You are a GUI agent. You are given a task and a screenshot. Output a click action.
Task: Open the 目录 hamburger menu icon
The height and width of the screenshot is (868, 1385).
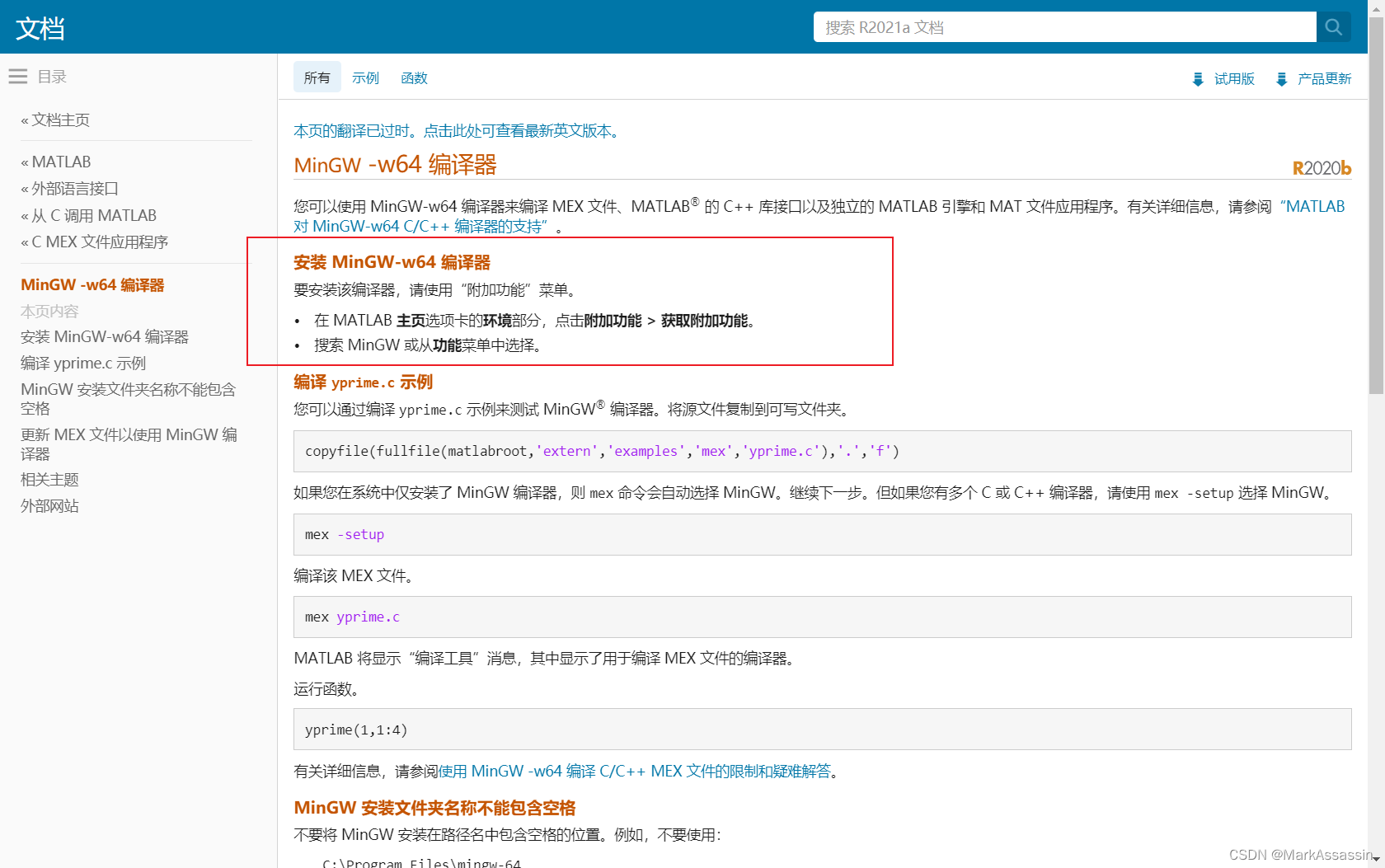pyautogui.click(x=18, y=76)
